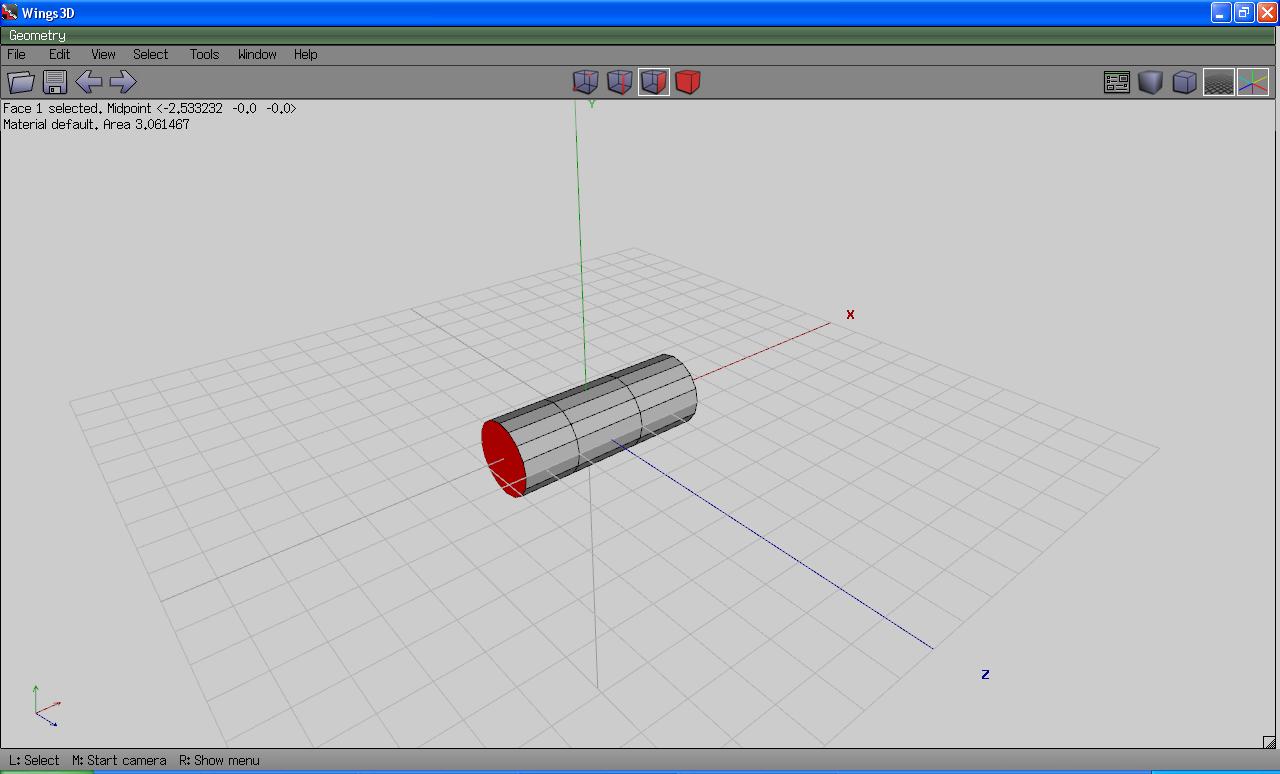Open the View menu
1280x774 pixels.
103,55
